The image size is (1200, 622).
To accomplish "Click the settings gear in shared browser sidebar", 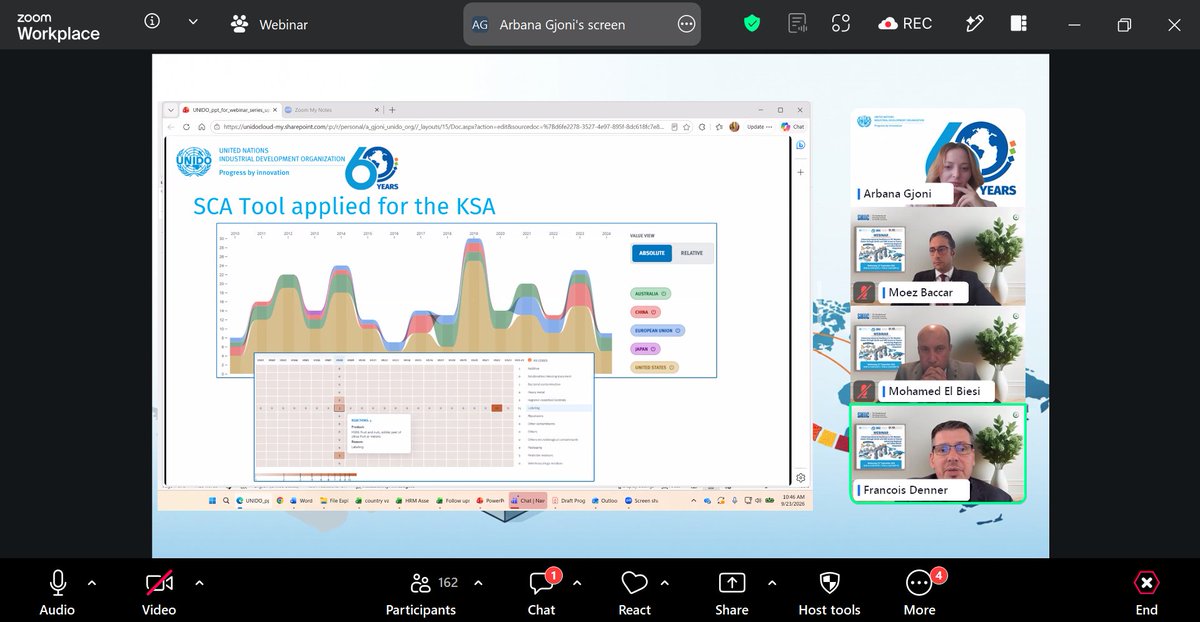I will (x=801, y=478).
